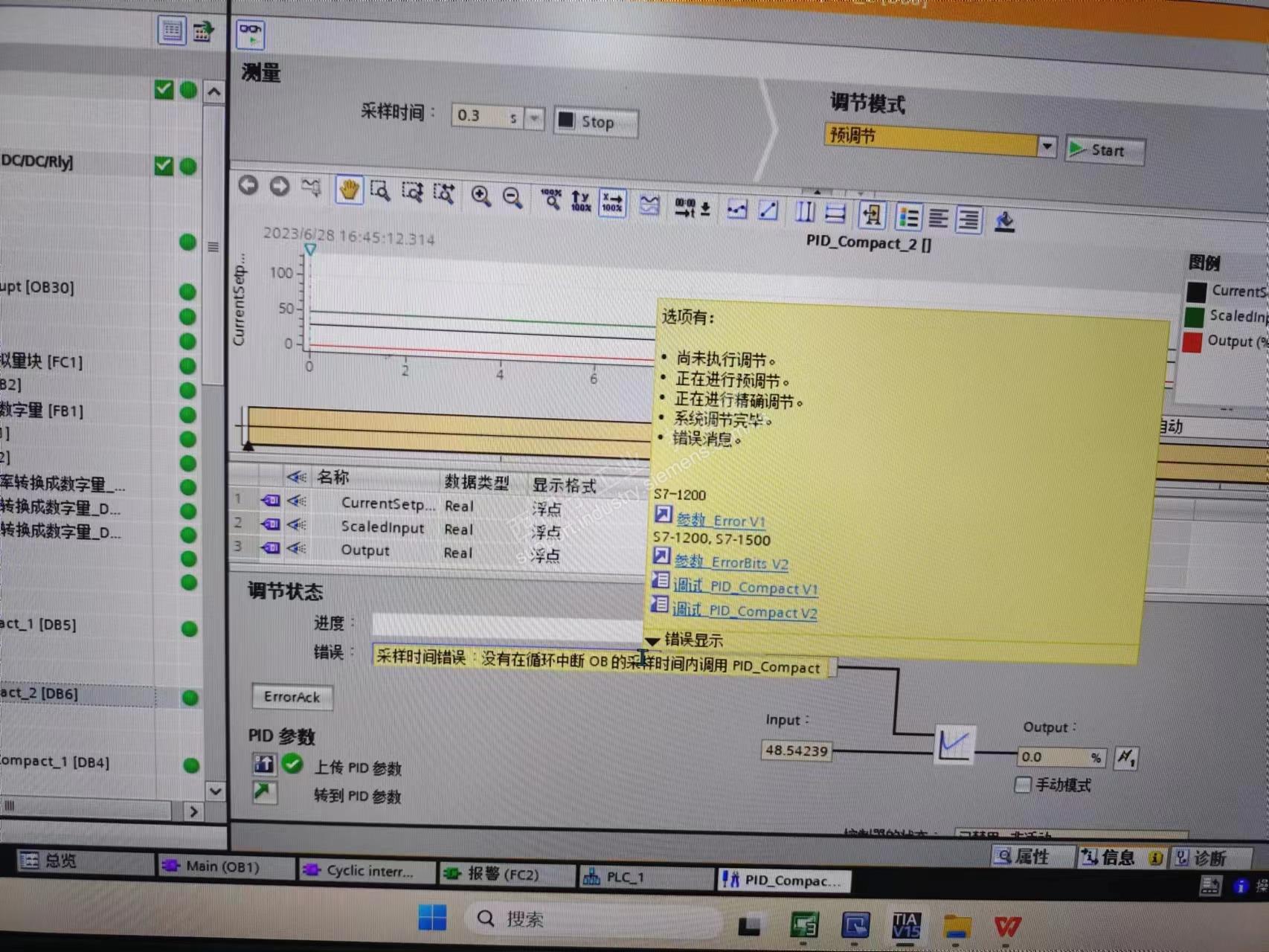This screenshot has width=1269, height=952.
Task: Switch to the Cyclic interrupt tab
Action: pos(367,871)
